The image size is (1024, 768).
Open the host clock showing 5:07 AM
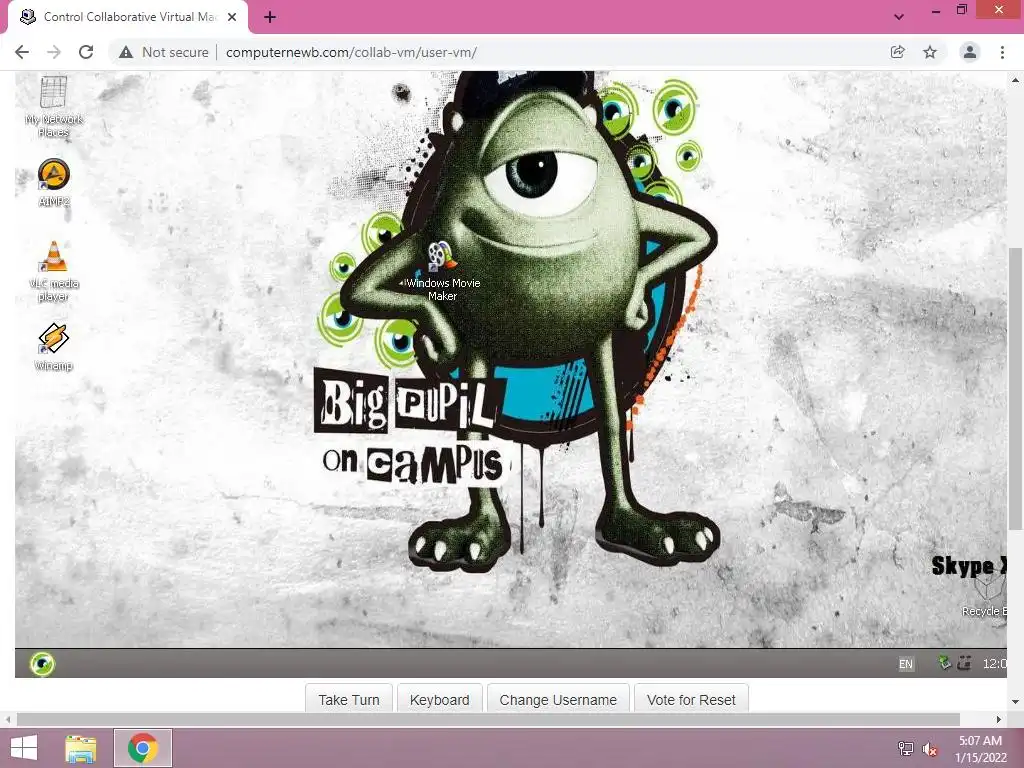[981, 749]
